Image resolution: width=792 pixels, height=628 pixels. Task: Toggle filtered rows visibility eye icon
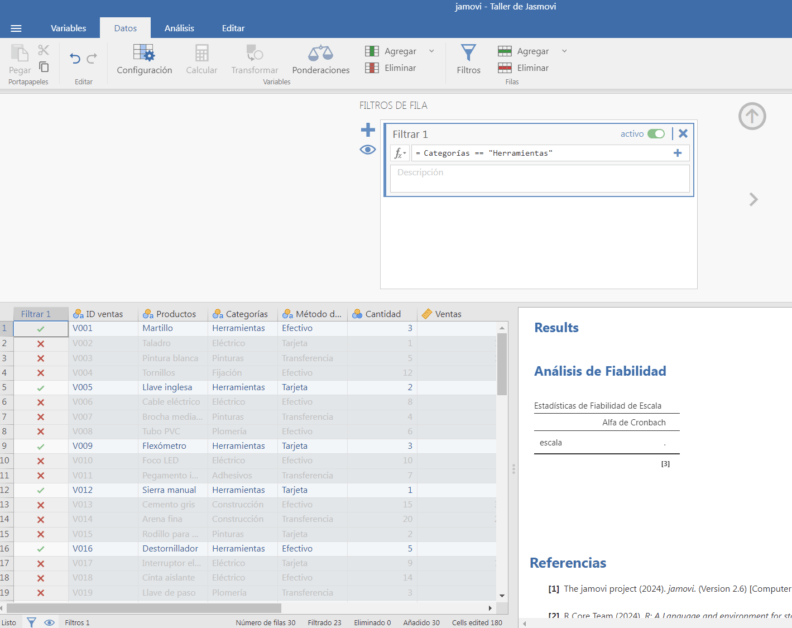click(368, 150)
